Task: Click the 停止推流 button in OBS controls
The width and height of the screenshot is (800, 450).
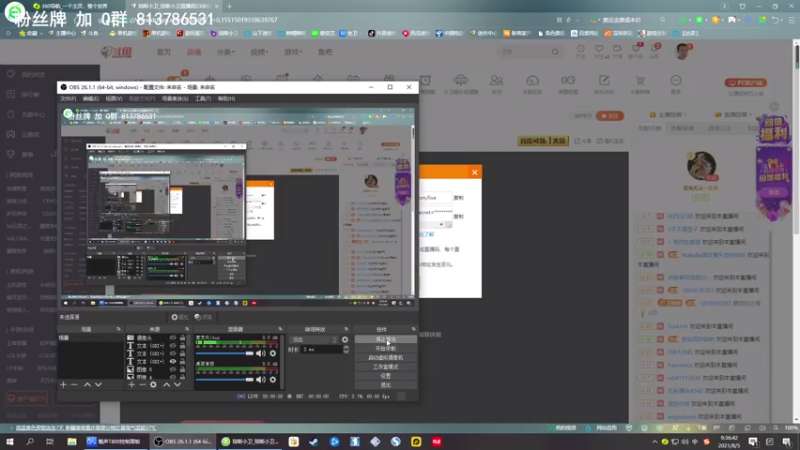Action: [385, 339]
